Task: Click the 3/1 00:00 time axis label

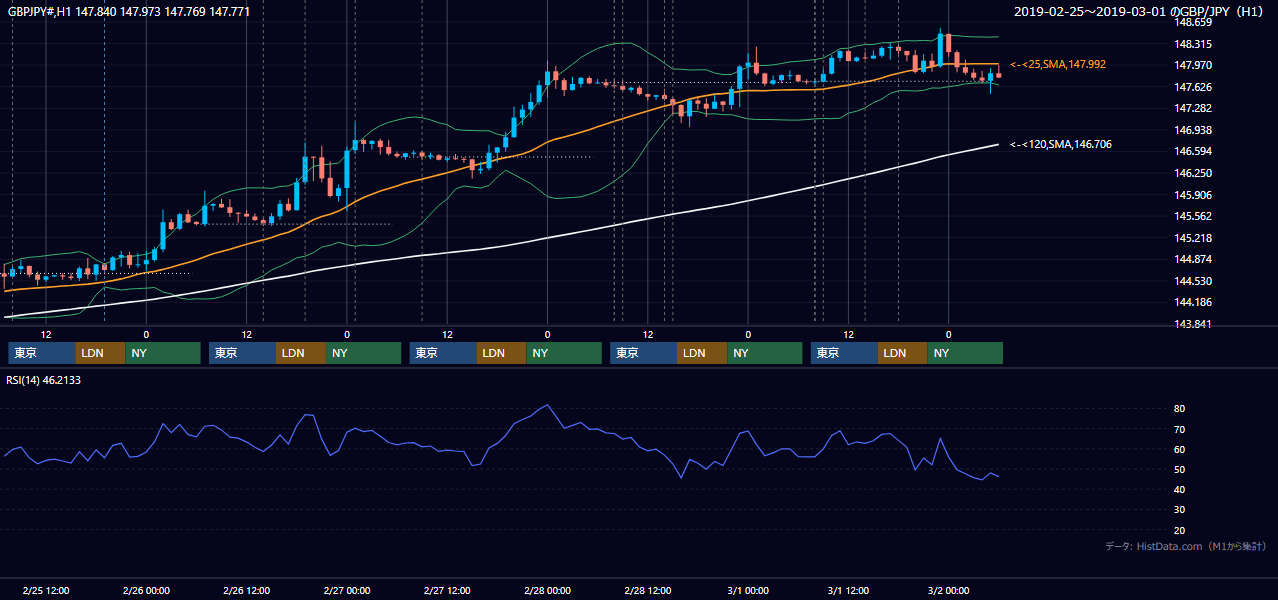Action: pyautogui.click(x=748, y=590)
